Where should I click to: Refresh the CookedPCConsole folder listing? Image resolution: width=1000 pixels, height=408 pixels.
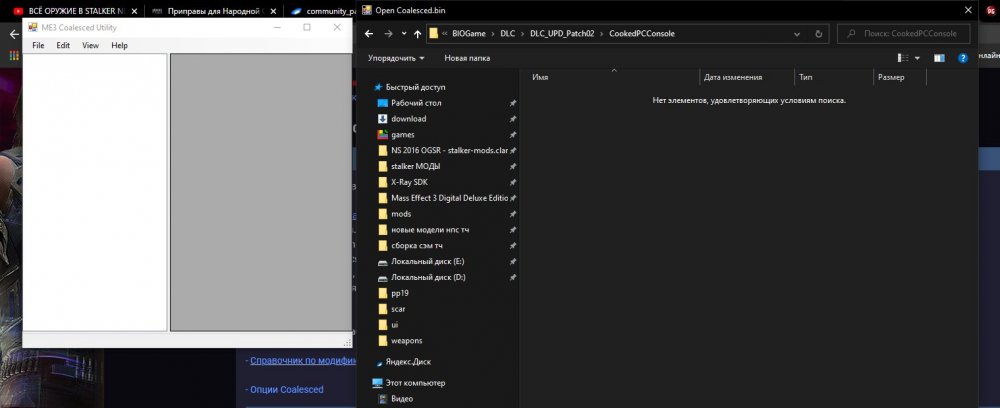pos(819,33)
